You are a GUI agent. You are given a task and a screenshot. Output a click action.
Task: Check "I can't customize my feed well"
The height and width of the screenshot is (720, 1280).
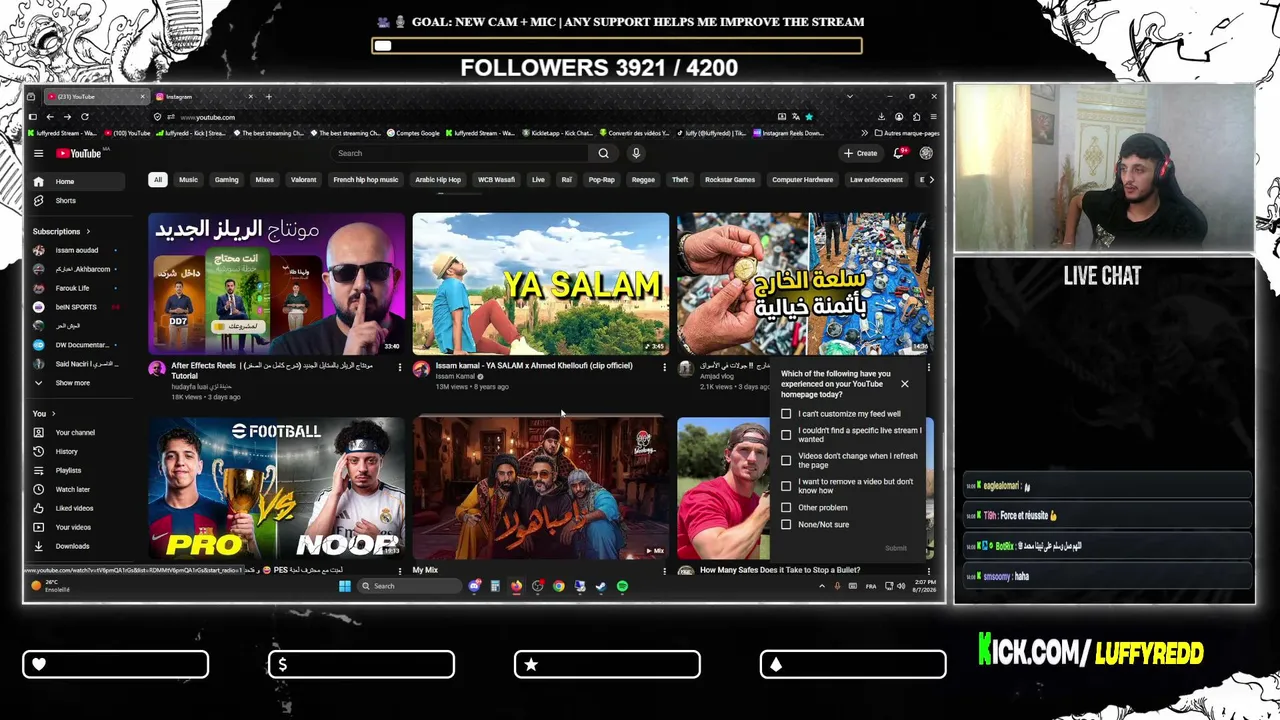pos(786,414)
